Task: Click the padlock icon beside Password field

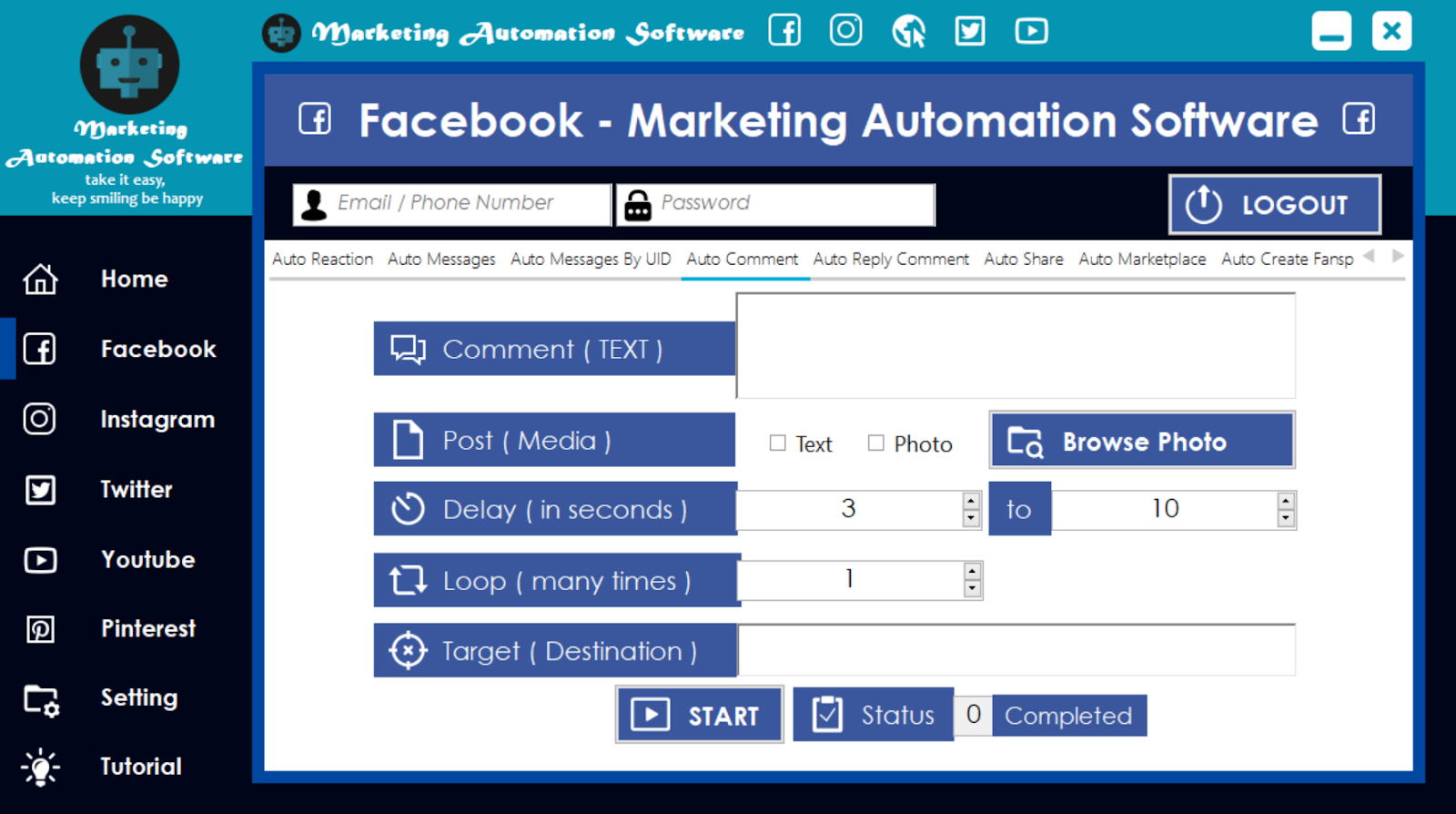Action: pyautogui.click(x=638, y=206)
